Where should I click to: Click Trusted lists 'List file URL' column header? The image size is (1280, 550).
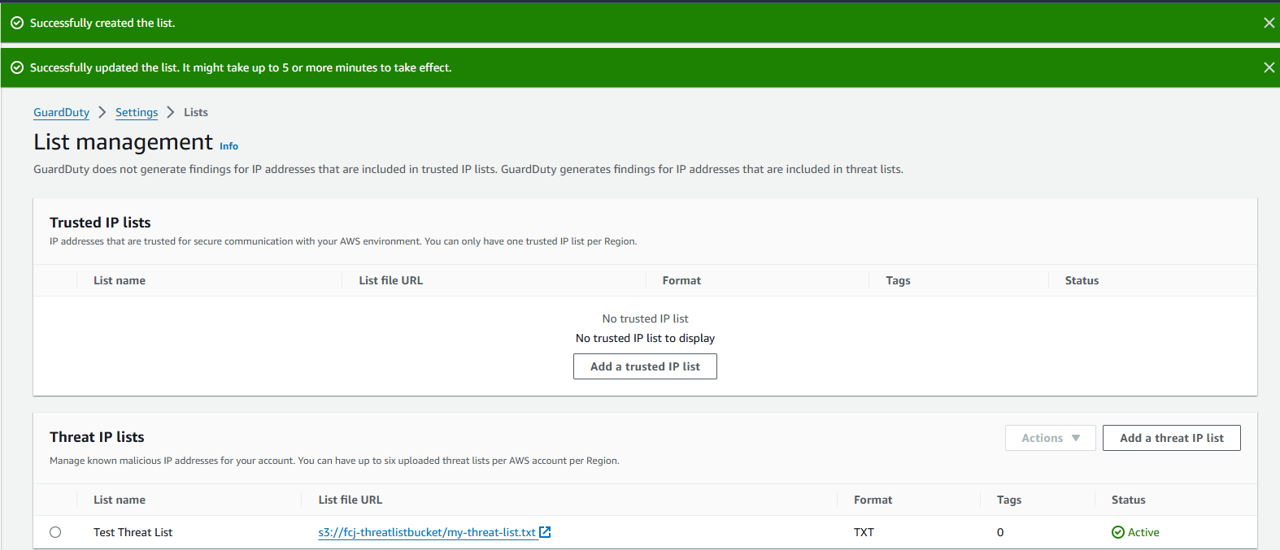tap(391, 281)
